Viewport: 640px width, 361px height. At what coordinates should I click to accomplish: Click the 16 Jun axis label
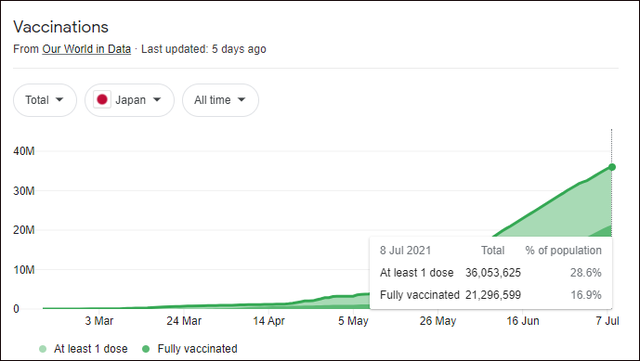click(x=523, y=321)
